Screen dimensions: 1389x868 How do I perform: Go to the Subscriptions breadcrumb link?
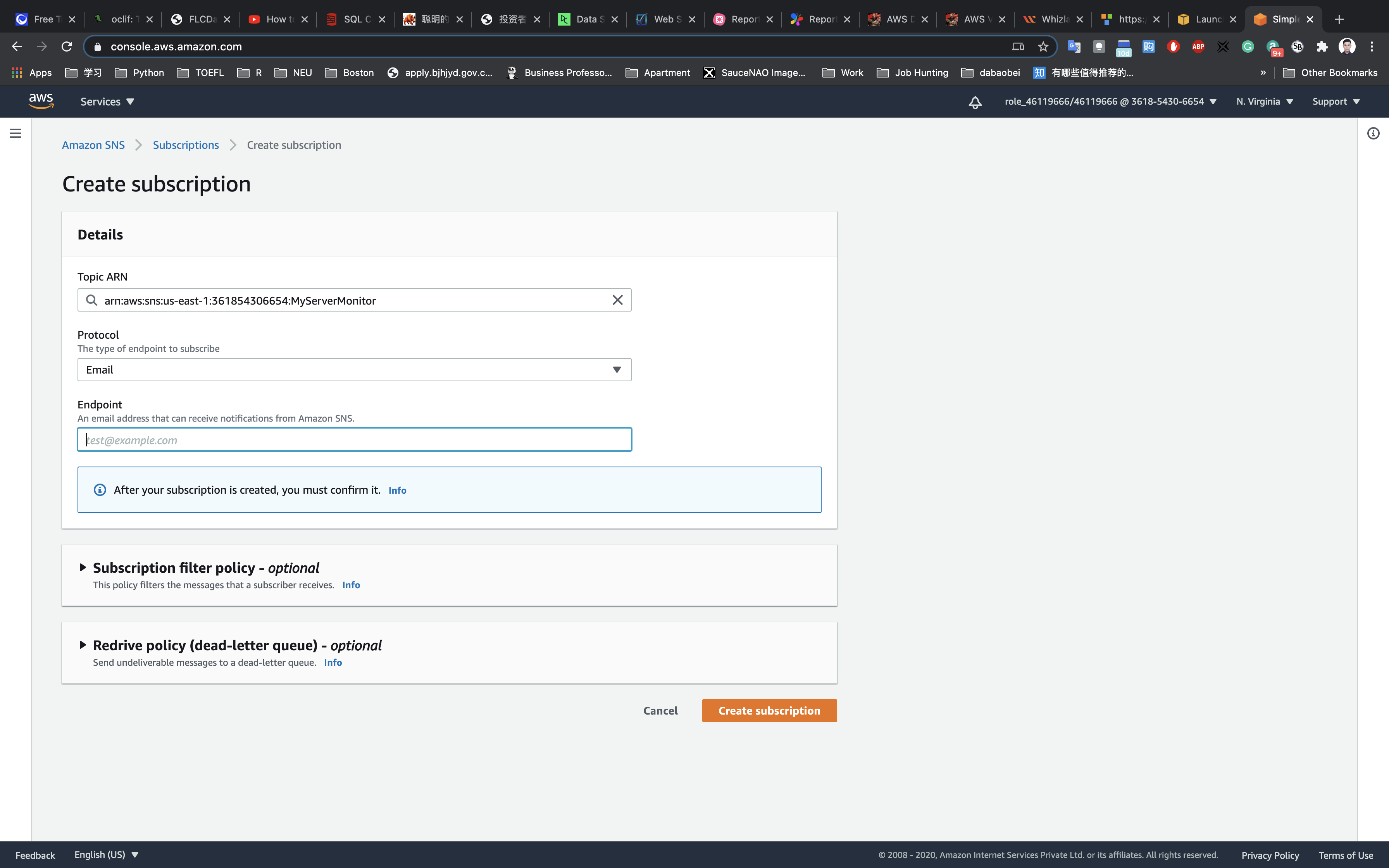(185, 145)
